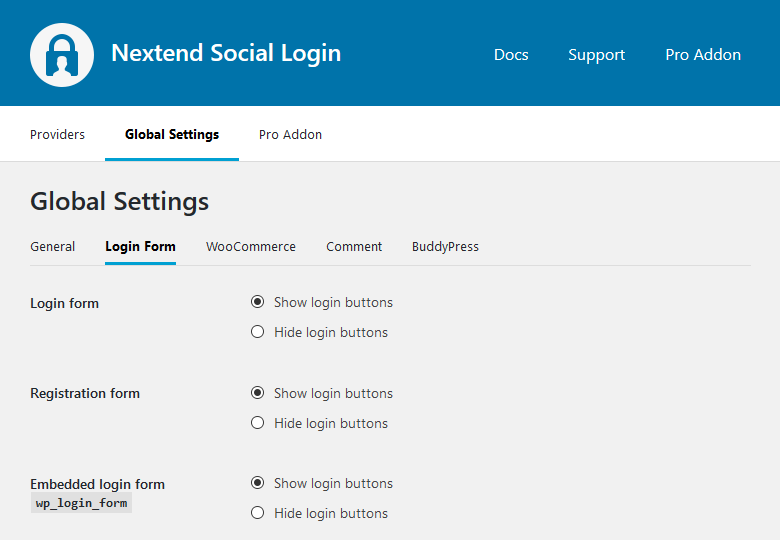Screen dimensions: 780x540
Task: Open the BuddyPress settings subtab
Action: click(x=445, y=246)
